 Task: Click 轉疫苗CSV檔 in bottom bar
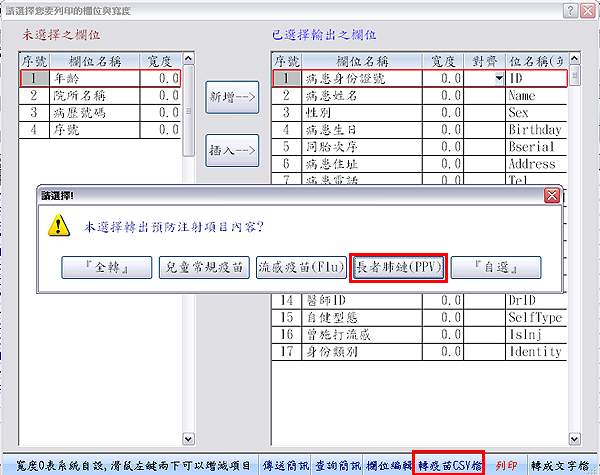pos(449,465)
